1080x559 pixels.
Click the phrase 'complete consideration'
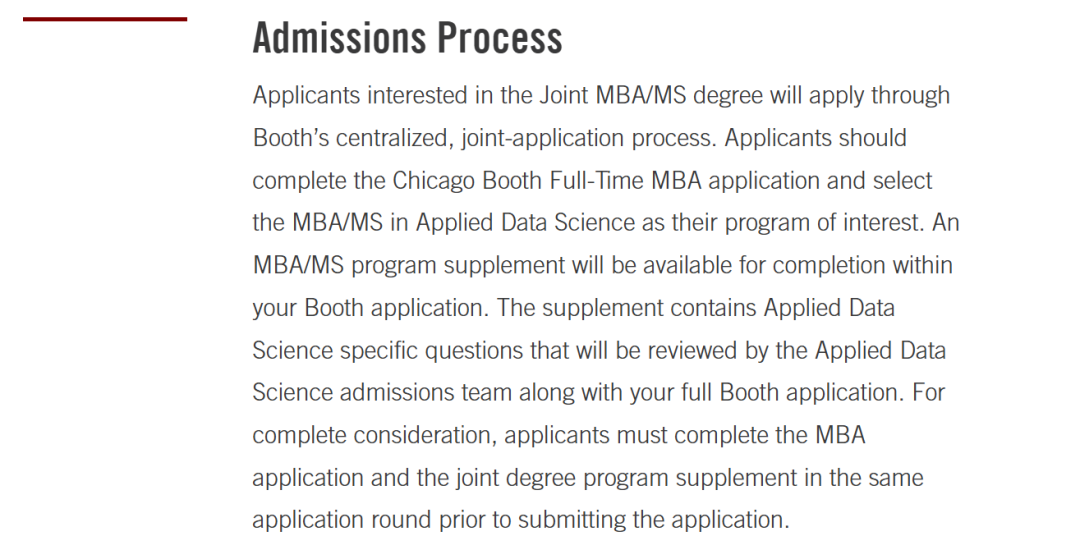pos(375,435)
